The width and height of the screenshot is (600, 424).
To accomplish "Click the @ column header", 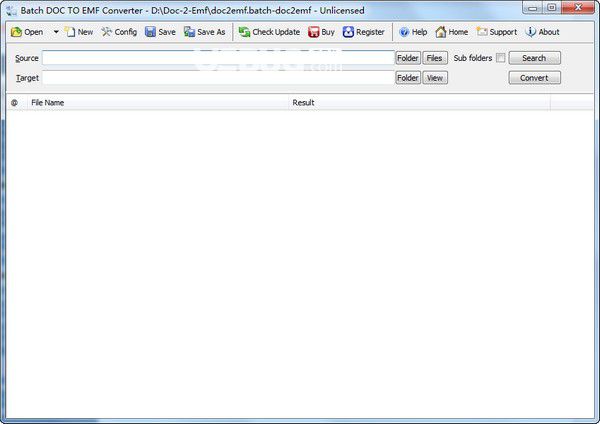I will [16, 103].
